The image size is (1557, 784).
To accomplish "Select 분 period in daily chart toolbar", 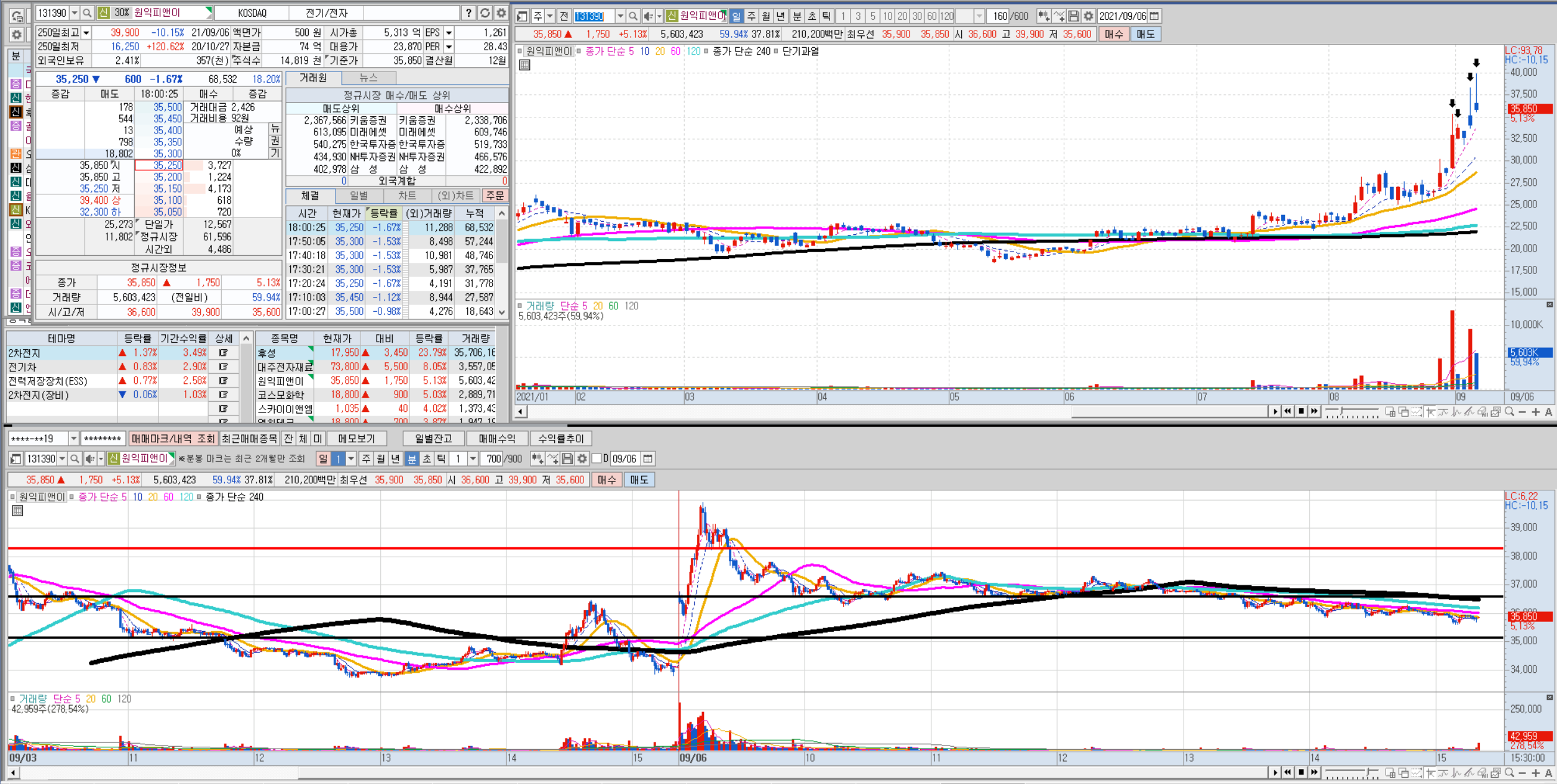I will (x=797, y=16).
